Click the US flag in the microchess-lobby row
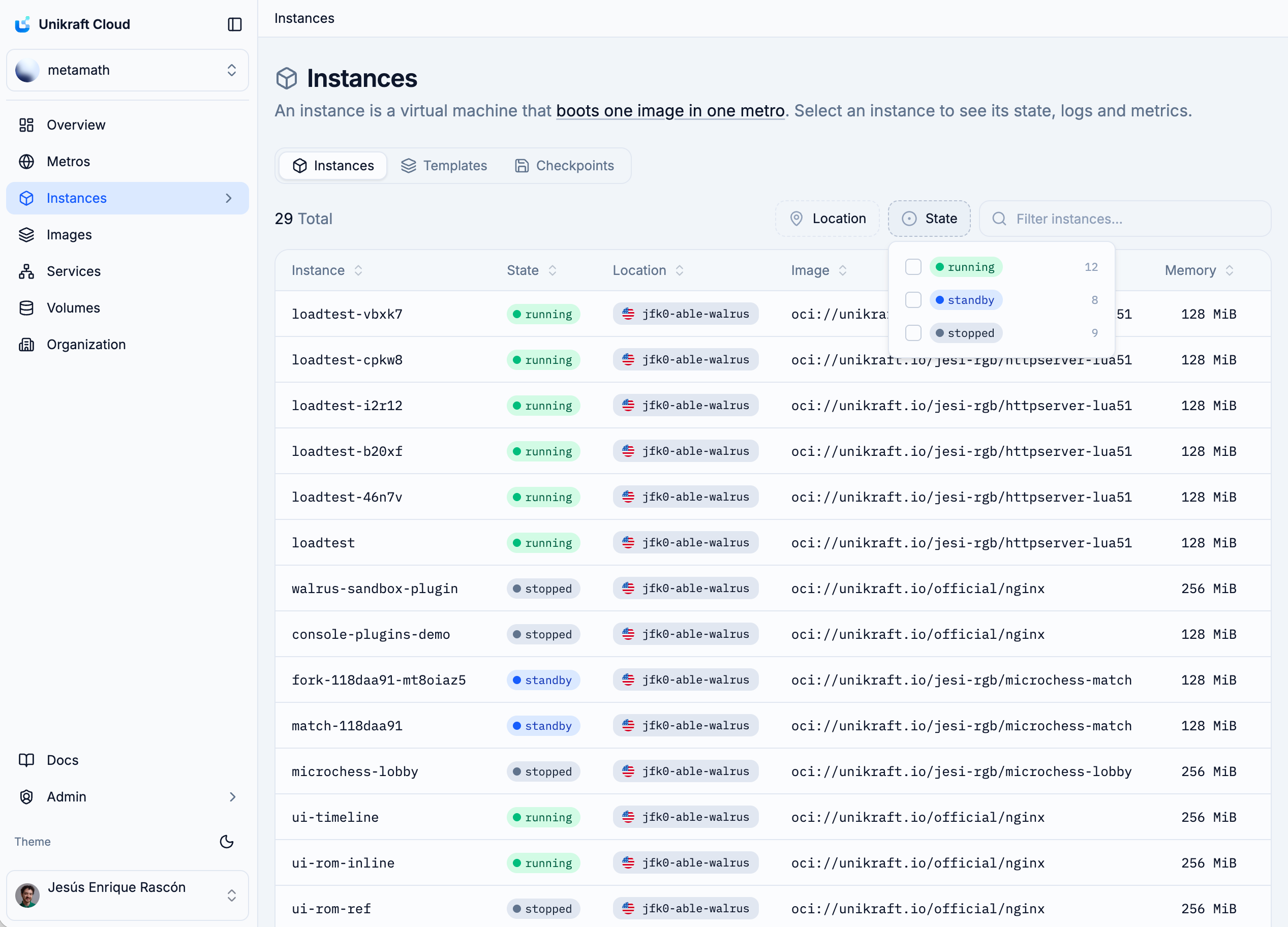 tap(628, 771)
